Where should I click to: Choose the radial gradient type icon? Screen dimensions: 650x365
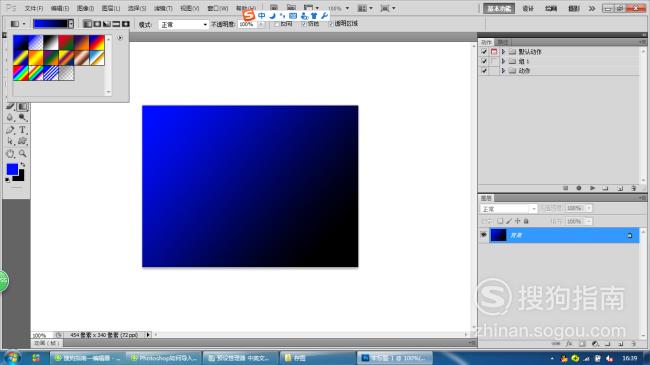pyautogui.click(x=97, y=24)
